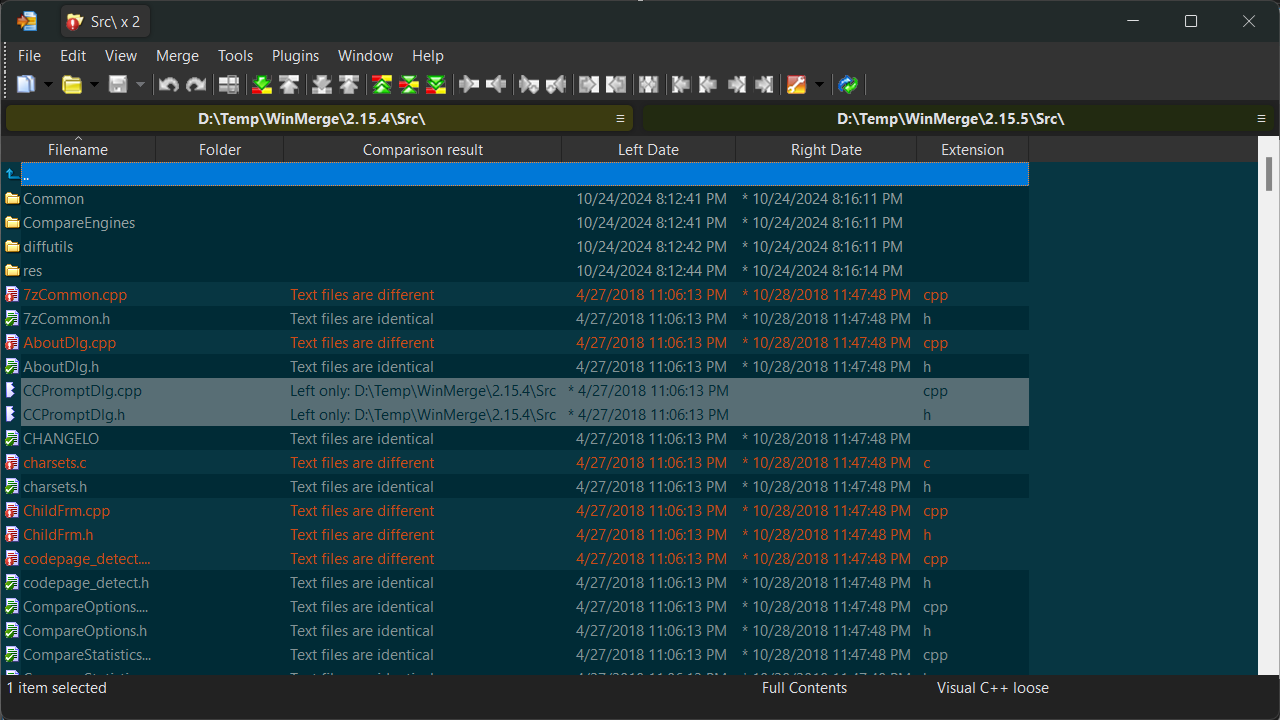
Task: Select the CCPromptDlg.h file
Action: coord(515,415)
